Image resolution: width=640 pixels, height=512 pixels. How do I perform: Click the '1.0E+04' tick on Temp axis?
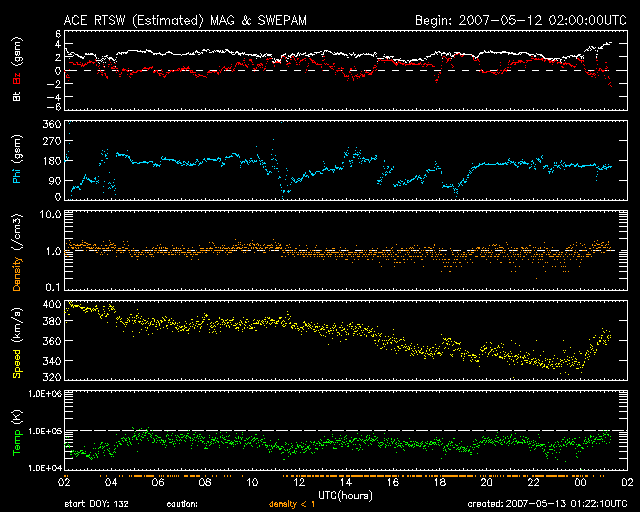[45, 468]
